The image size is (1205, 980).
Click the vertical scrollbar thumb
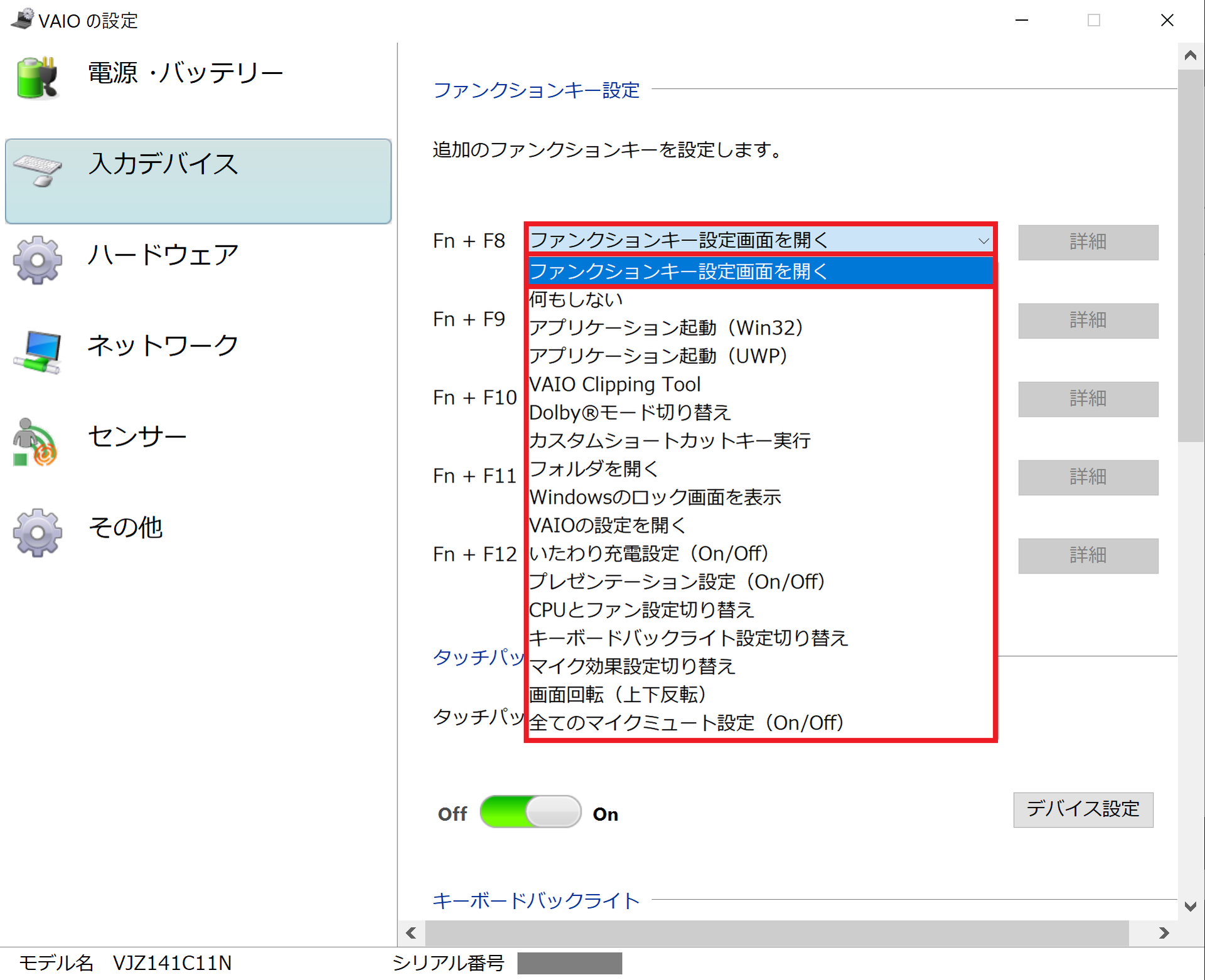pos(1191,256)
